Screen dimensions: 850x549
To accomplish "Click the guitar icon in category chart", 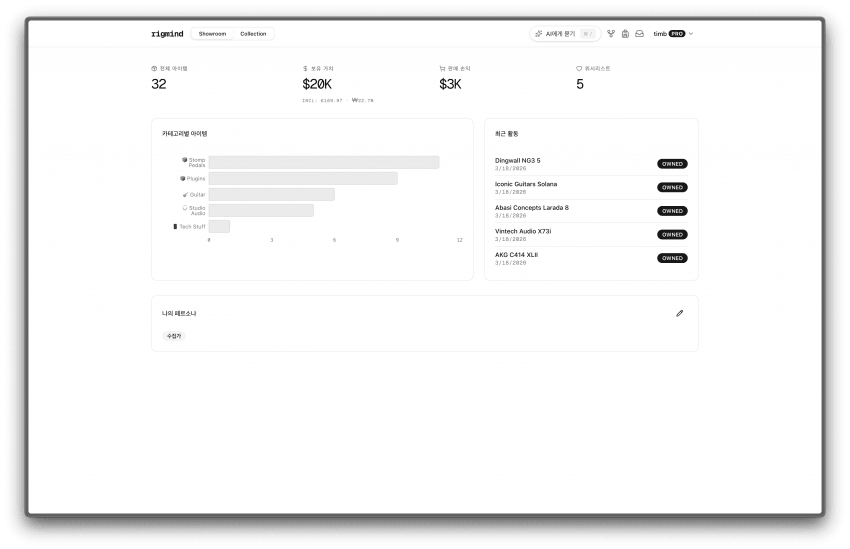I will [185, 194].
